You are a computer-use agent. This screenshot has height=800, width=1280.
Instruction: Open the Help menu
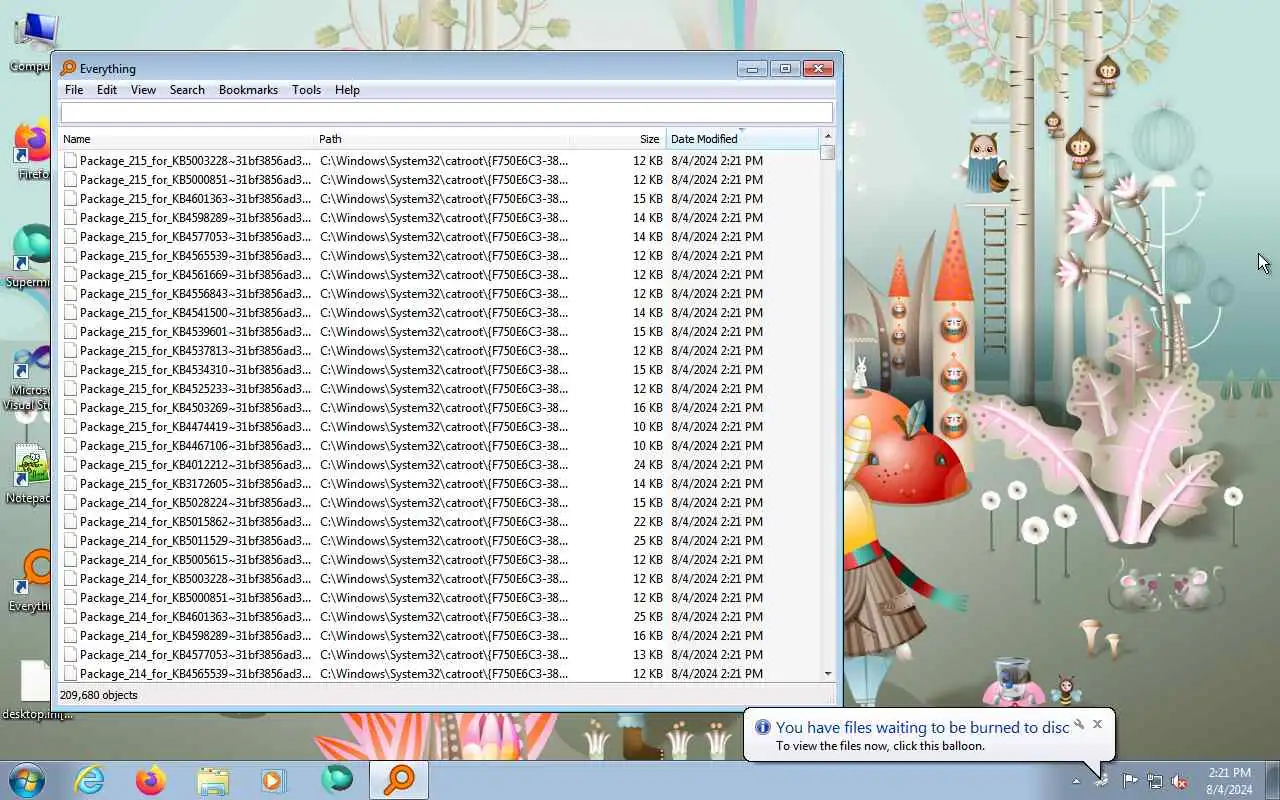(347, 90)
